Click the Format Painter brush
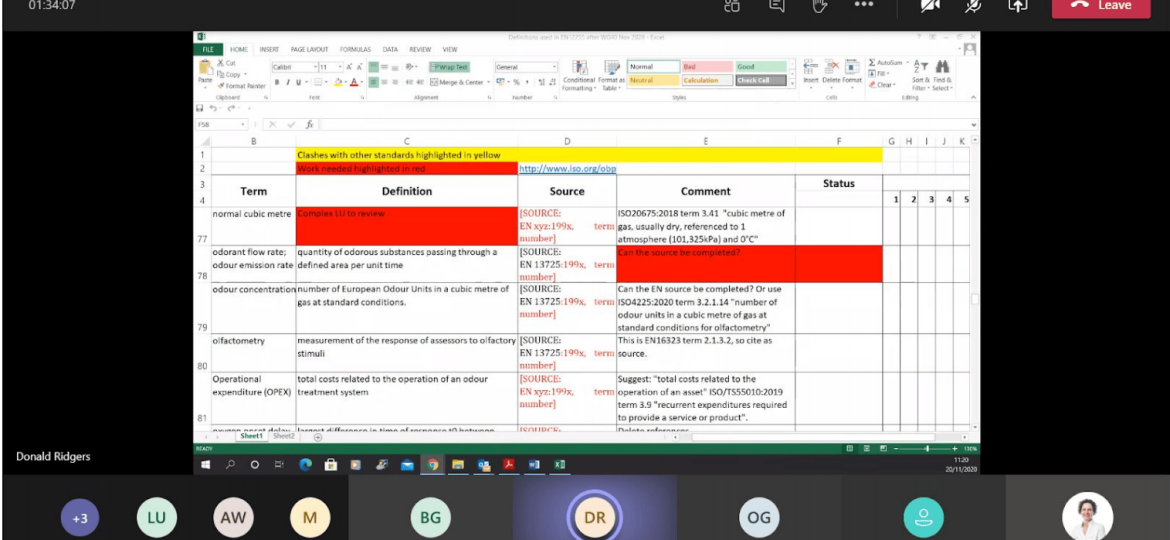The height and width of the screenshot is (540, 1170). click(221, 86)
